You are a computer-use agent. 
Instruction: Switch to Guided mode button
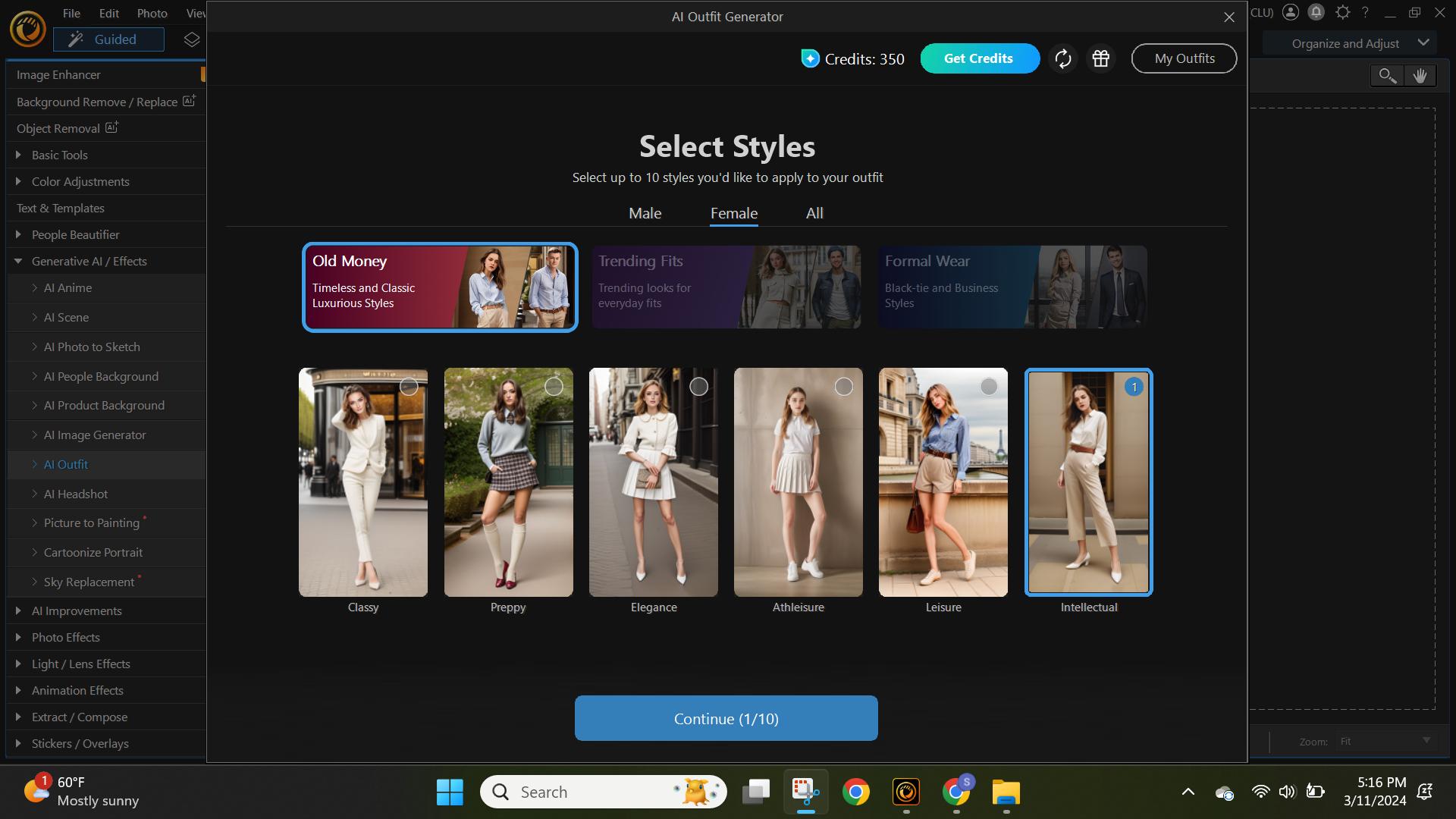108,39
